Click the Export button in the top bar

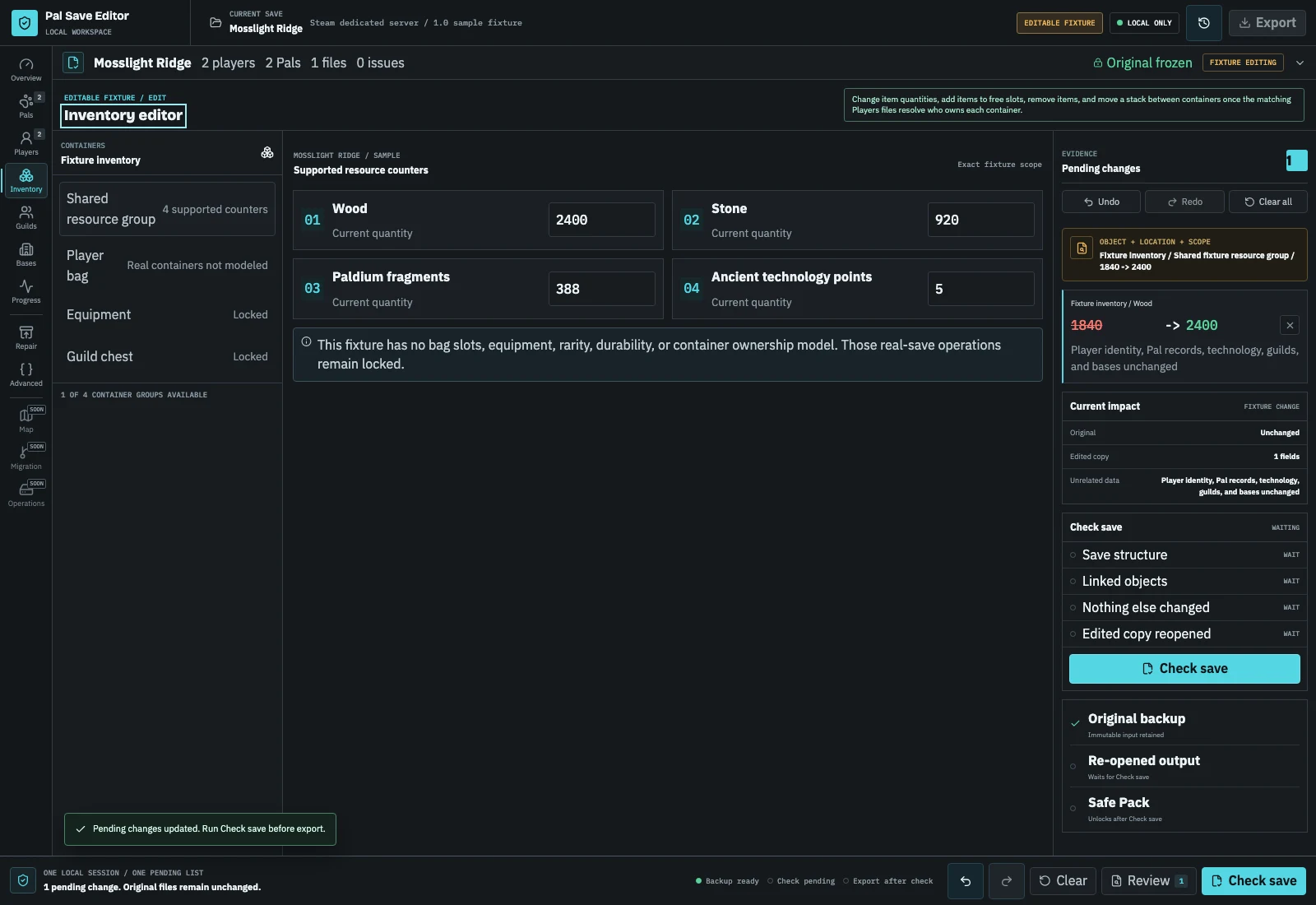pos(1267,23)
